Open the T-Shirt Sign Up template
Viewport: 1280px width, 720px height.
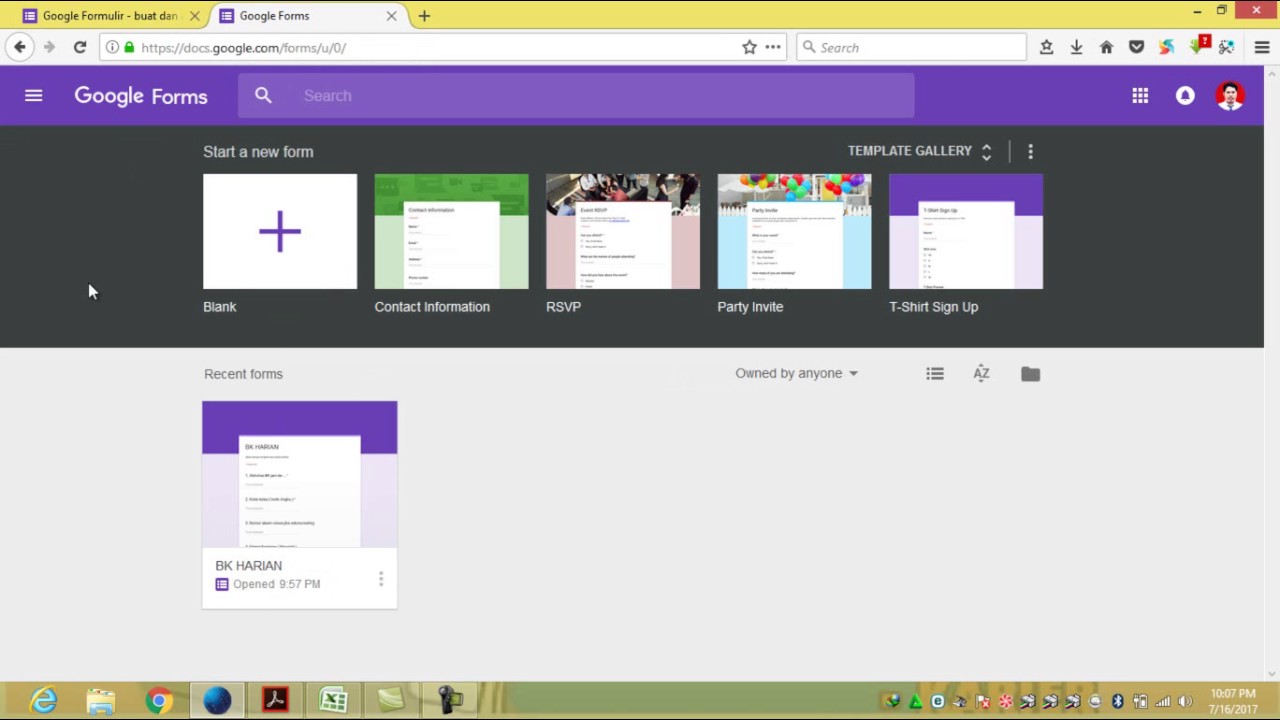pos(966,231)
